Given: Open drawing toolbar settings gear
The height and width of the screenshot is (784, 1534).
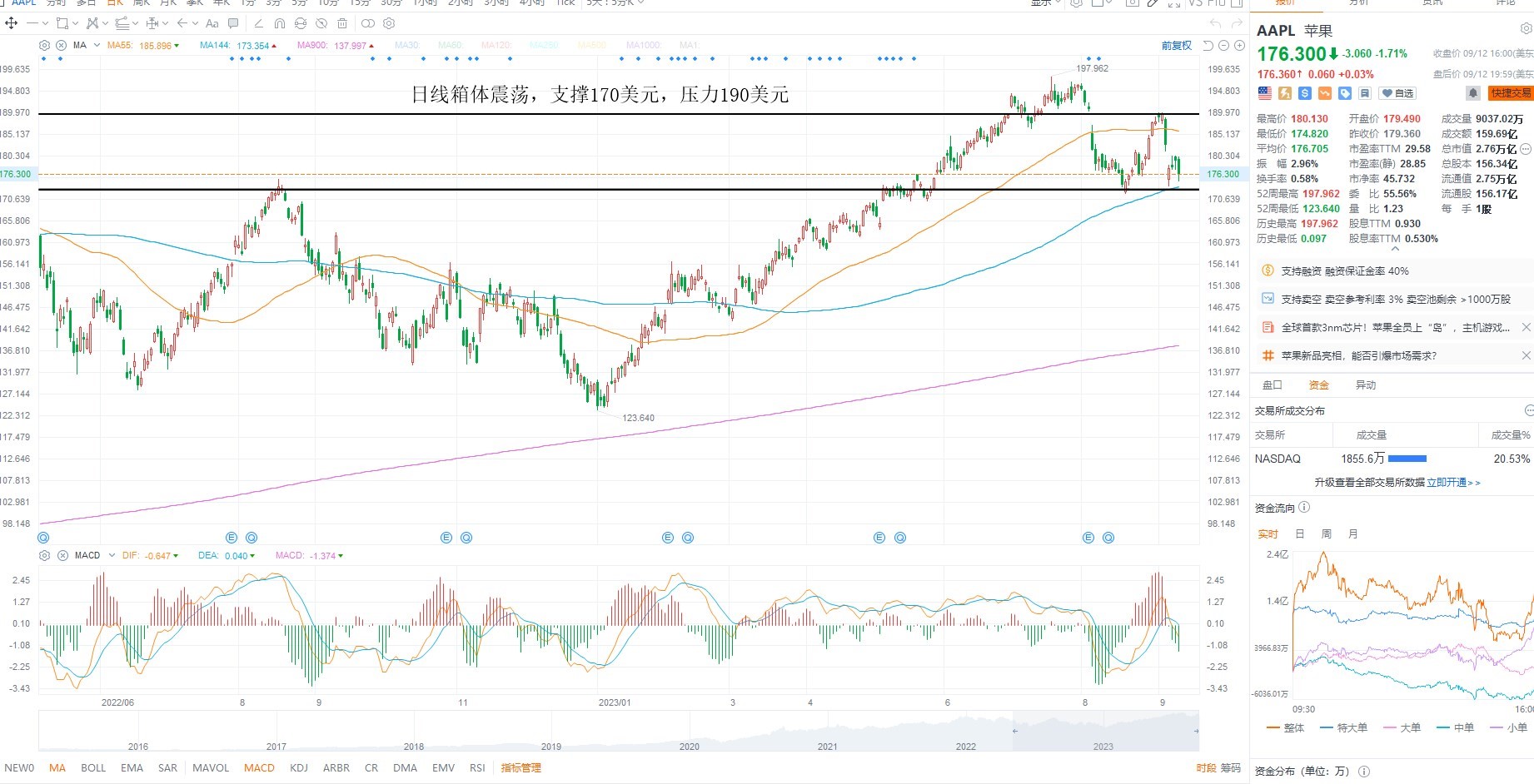Looking at the screenshot, I should coord(389,23).
